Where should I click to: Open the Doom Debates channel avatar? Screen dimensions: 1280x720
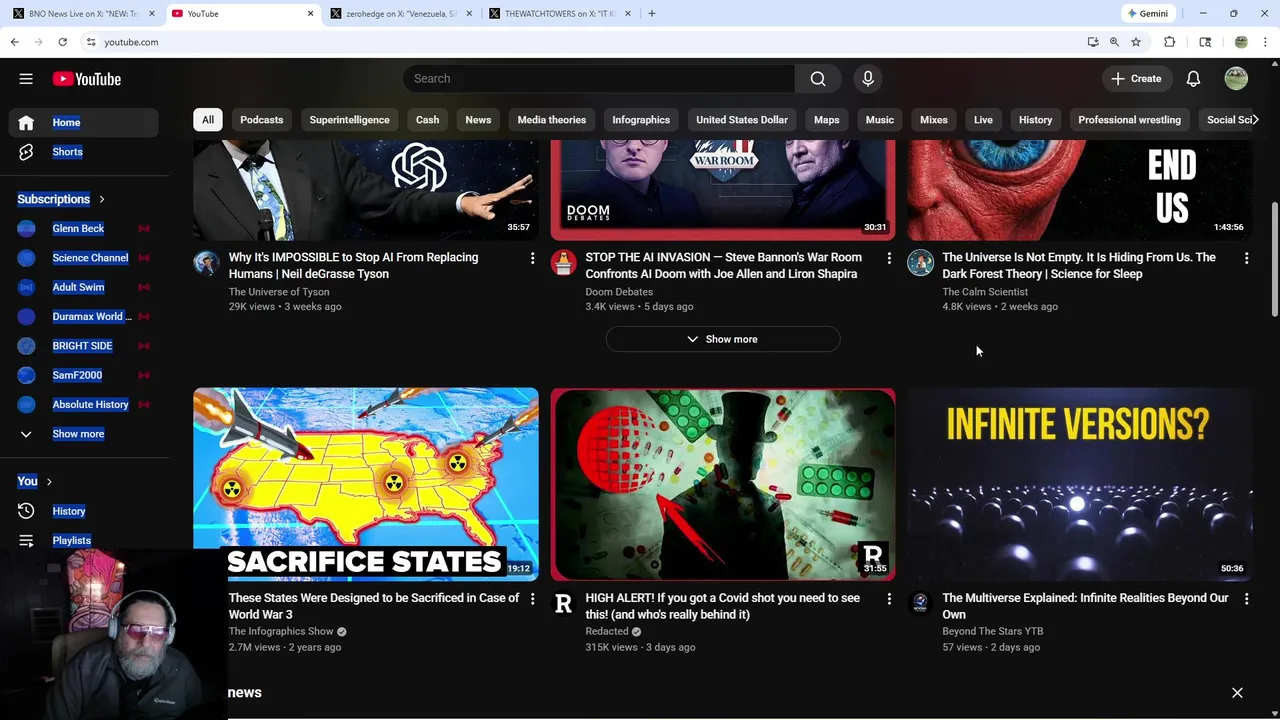click(x=564, y=263)
